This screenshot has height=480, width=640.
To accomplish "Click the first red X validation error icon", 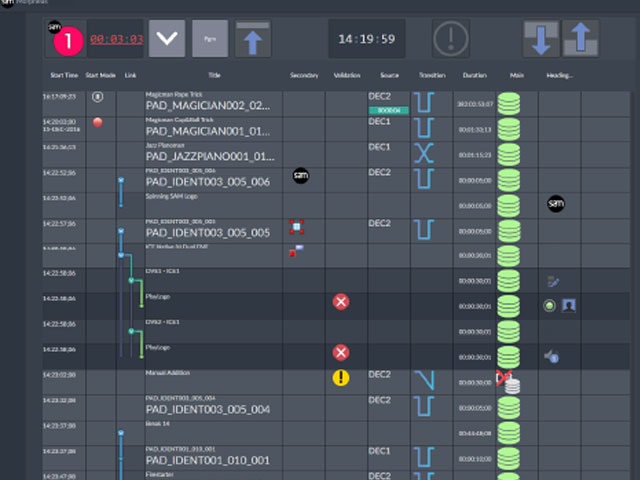I will [x=341, y=301].
